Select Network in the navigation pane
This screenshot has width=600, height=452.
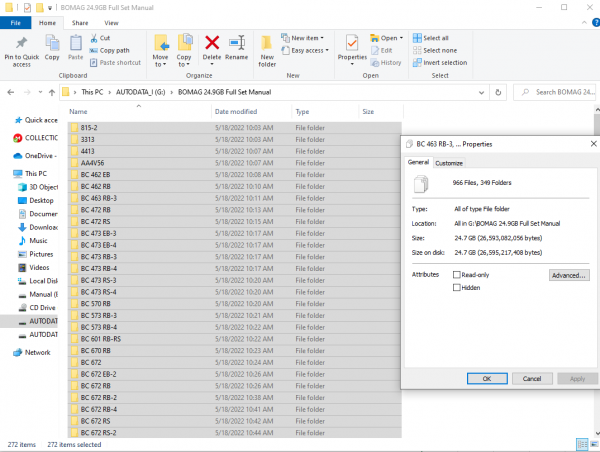[x=32, y=352]
